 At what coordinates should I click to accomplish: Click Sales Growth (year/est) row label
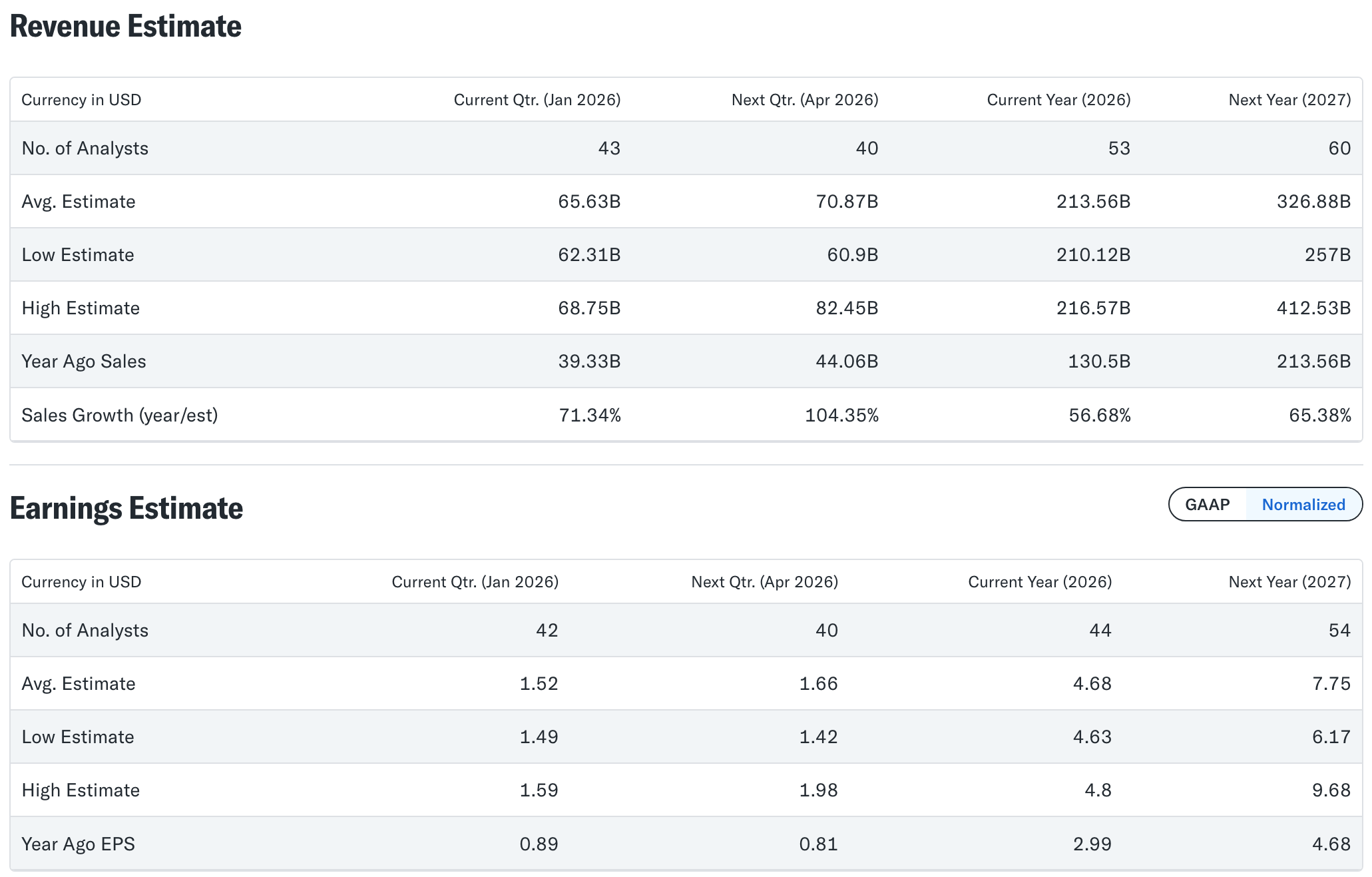pyautogui.click(x=120, y=415)
